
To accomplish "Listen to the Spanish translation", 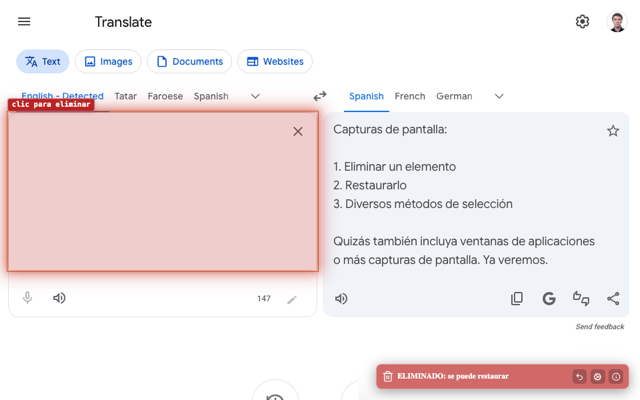I will (x=341, y=299).
